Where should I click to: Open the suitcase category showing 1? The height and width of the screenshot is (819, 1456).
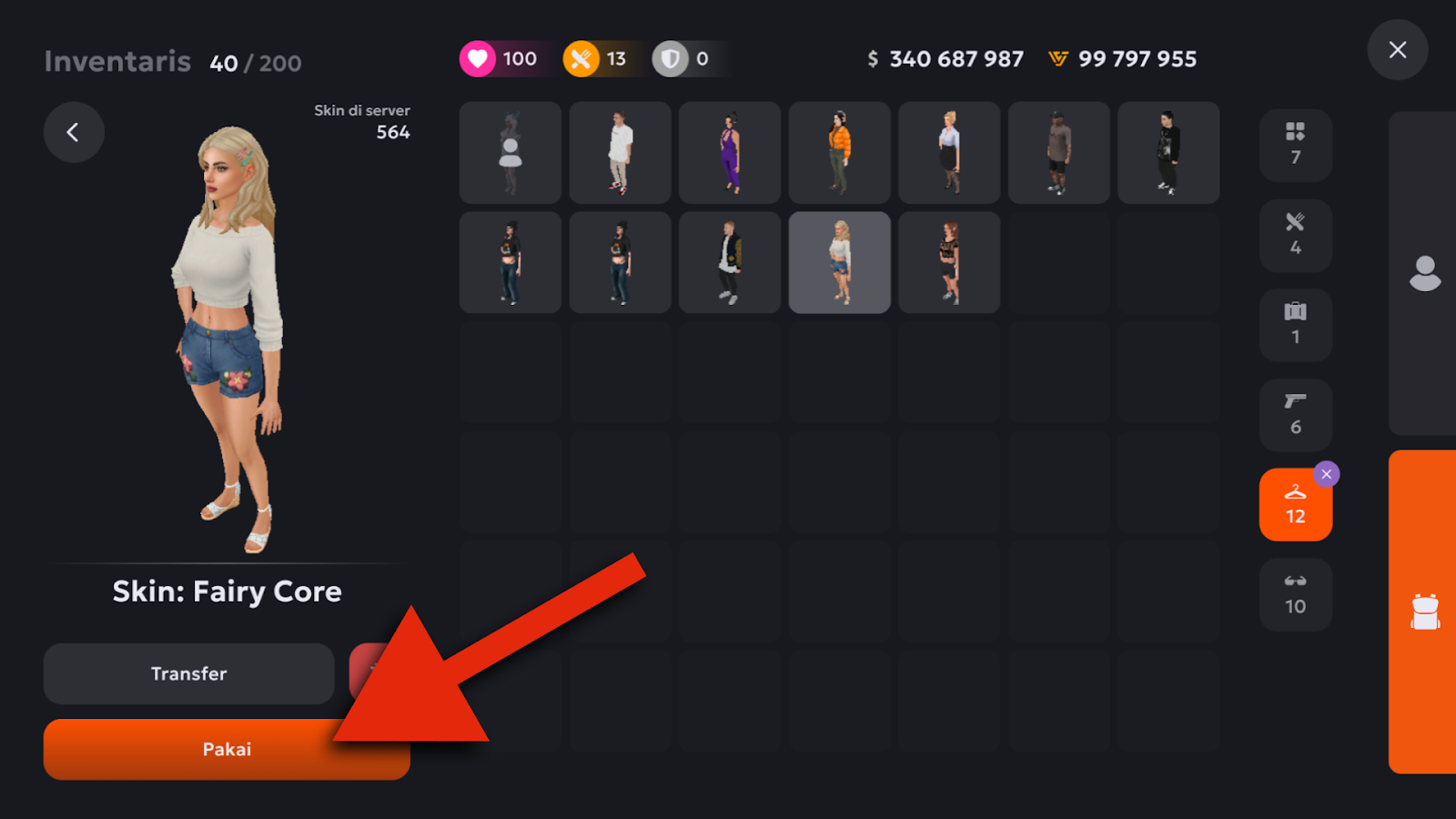[1295, 325]
